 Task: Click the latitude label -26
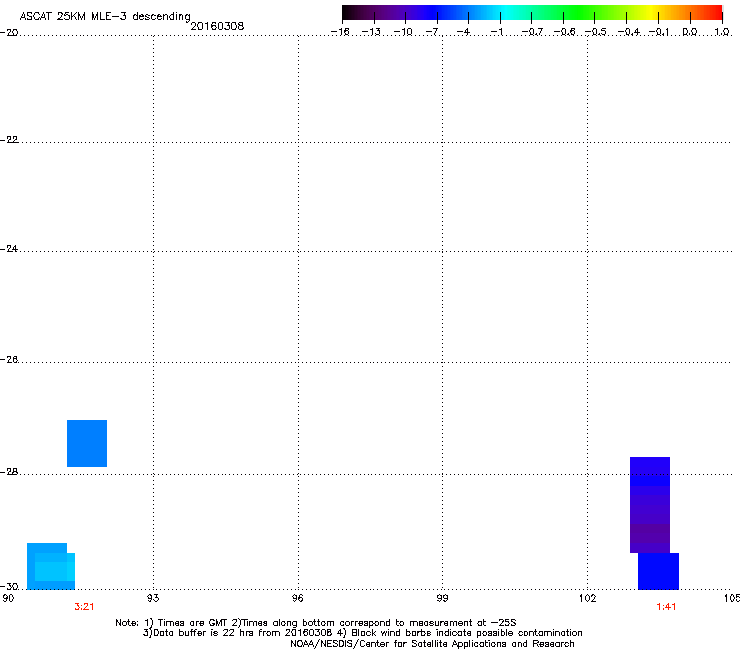coord(9,360)
